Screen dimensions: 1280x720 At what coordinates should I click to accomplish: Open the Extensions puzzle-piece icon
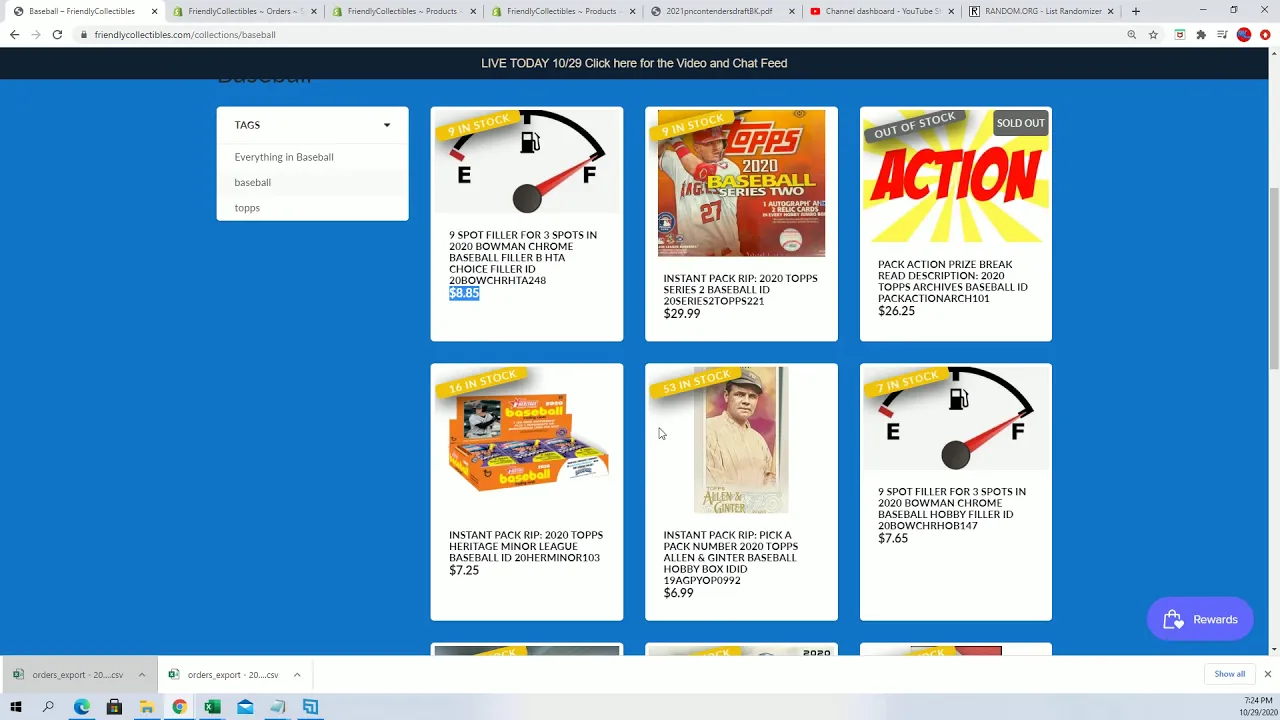coord(1201,34)
